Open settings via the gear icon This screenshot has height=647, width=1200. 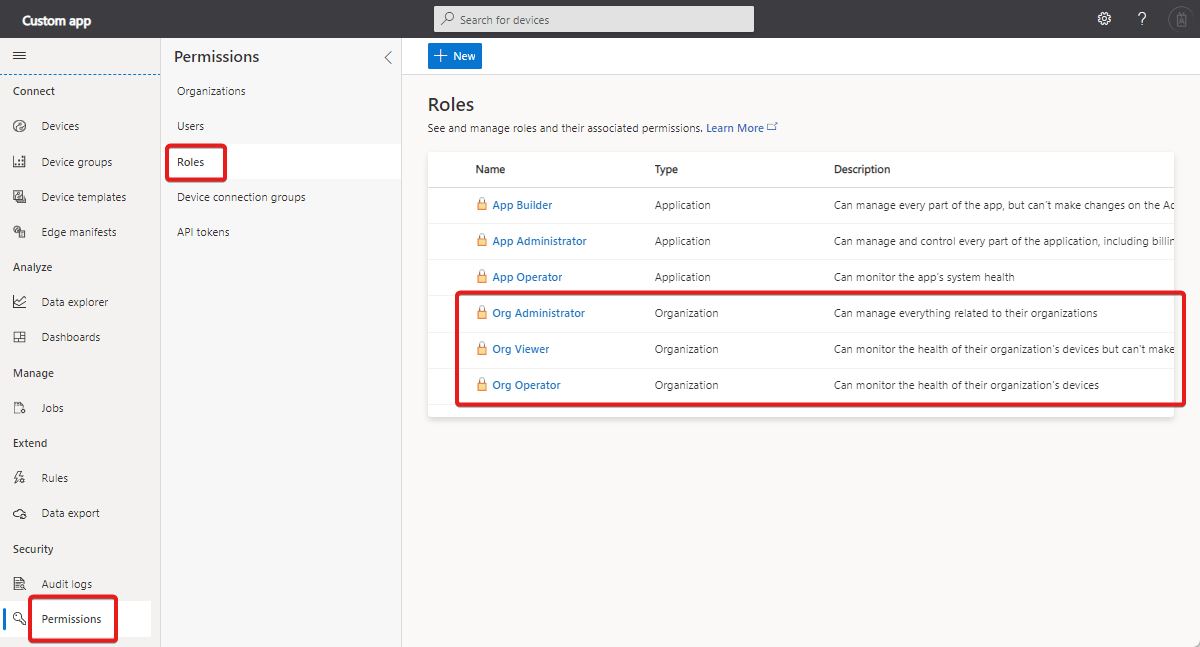tap(1104, 19)
